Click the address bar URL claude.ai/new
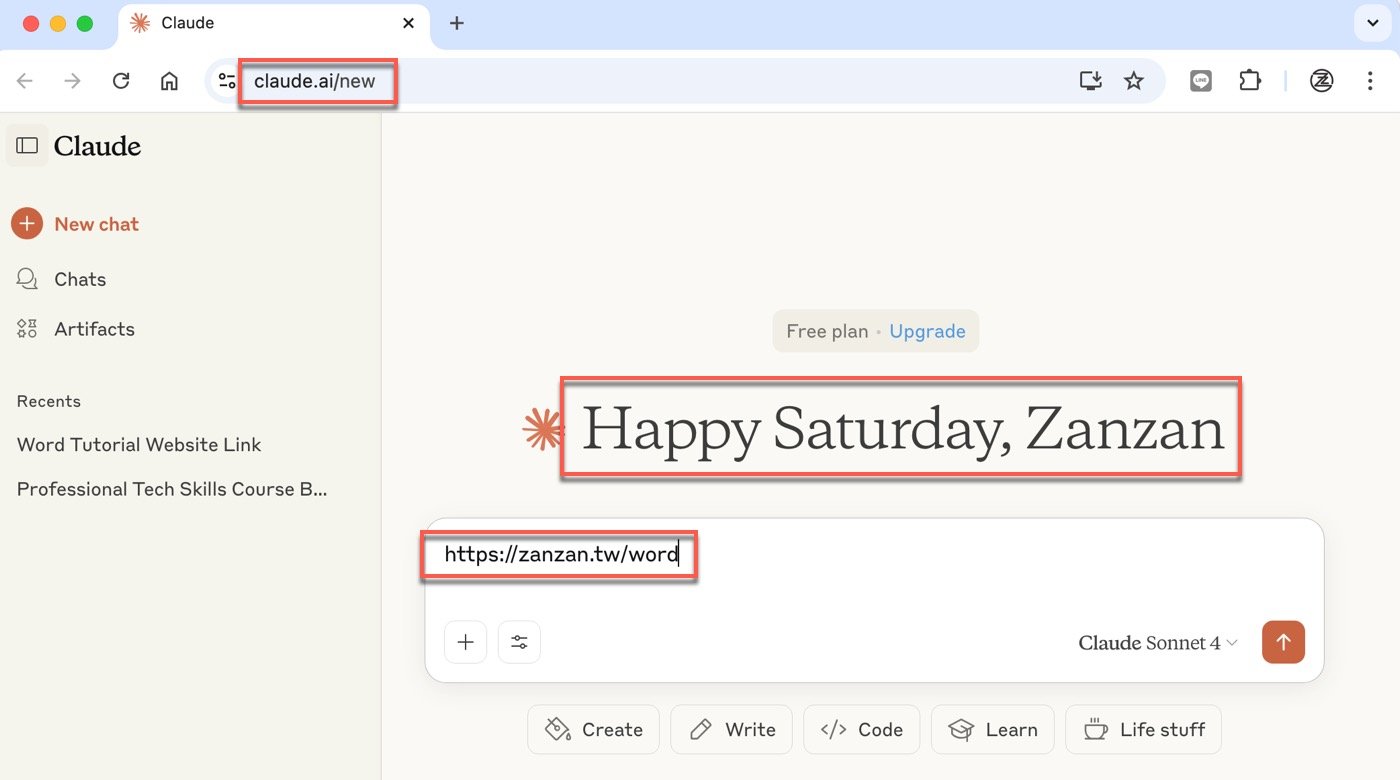Image resolution: width=1400 pixels, height=780 pixels. tap(315, 81)
